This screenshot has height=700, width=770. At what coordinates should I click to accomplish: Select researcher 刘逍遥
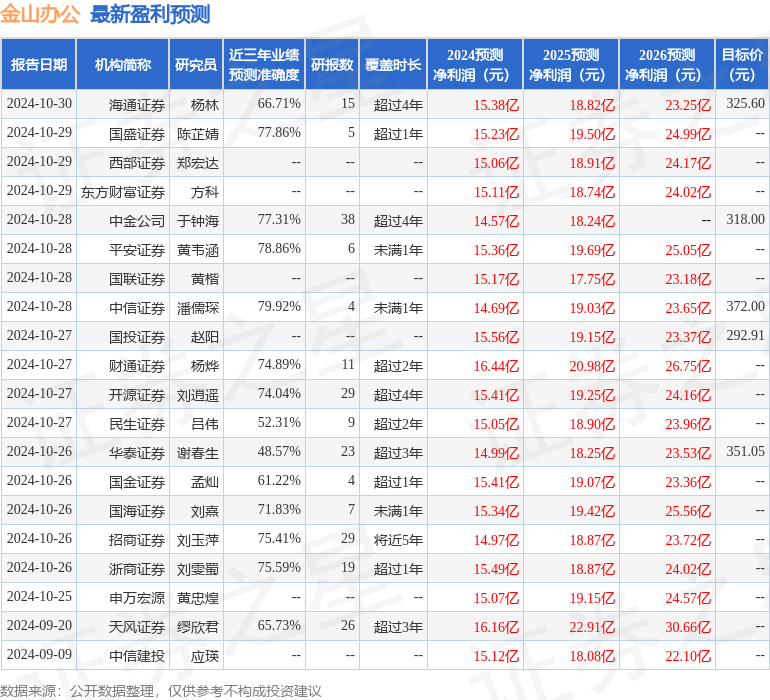198,395
